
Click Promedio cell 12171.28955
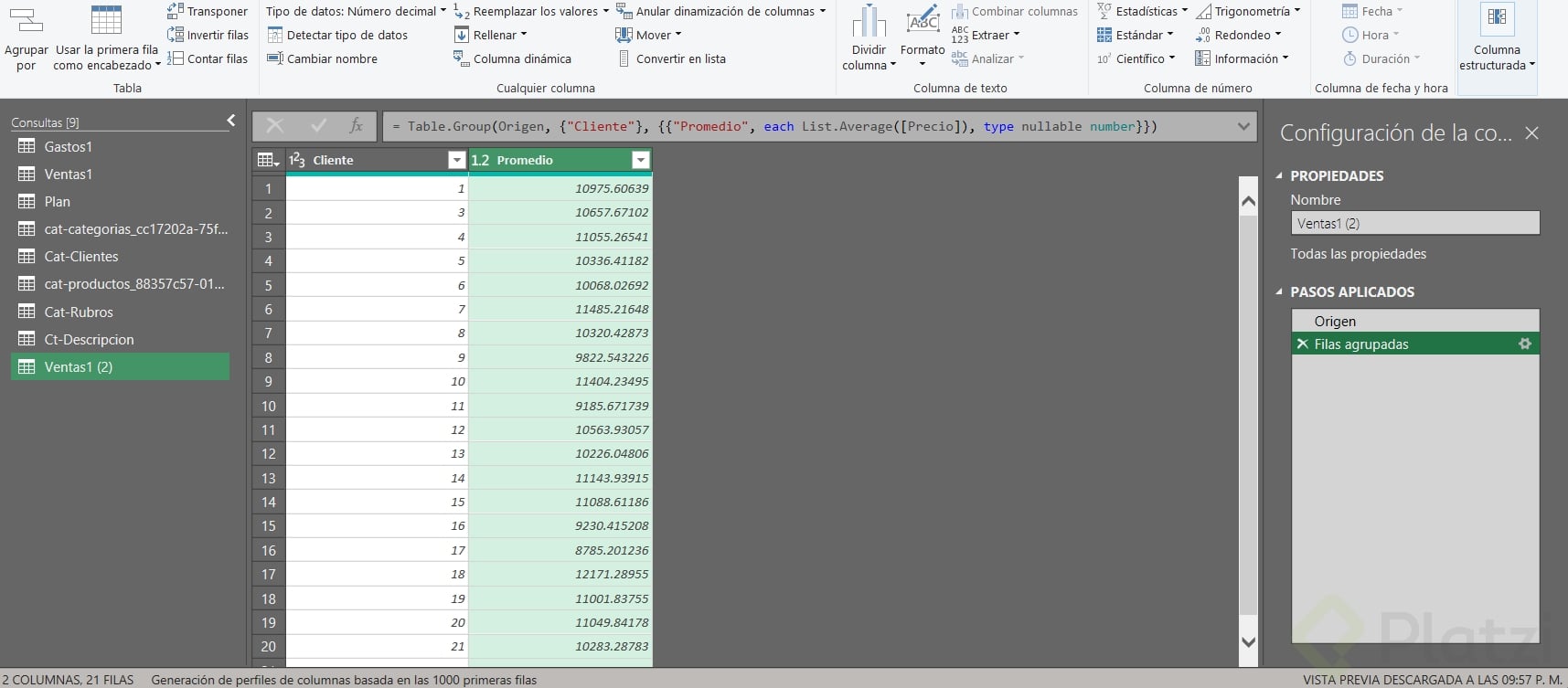point(560,574)
